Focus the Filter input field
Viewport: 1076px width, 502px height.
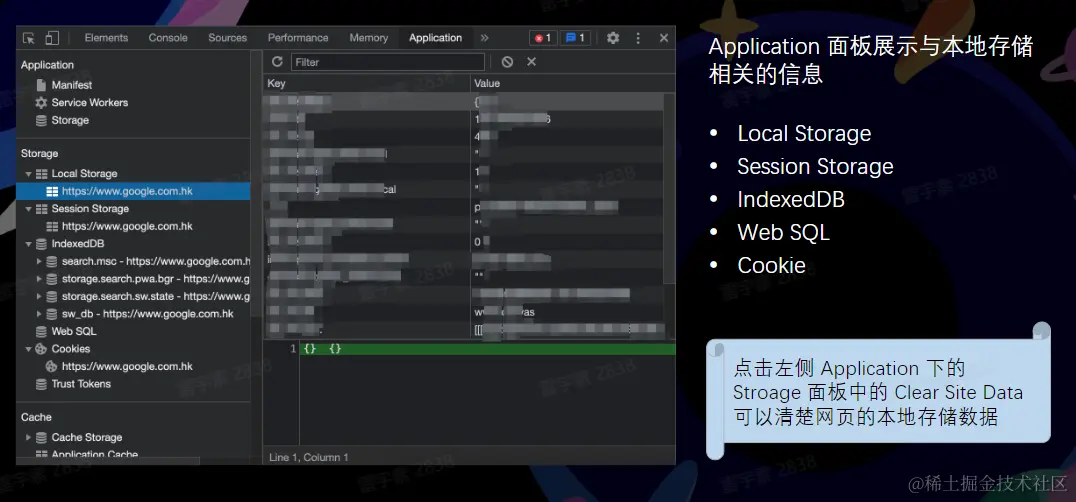pos(388,62)
